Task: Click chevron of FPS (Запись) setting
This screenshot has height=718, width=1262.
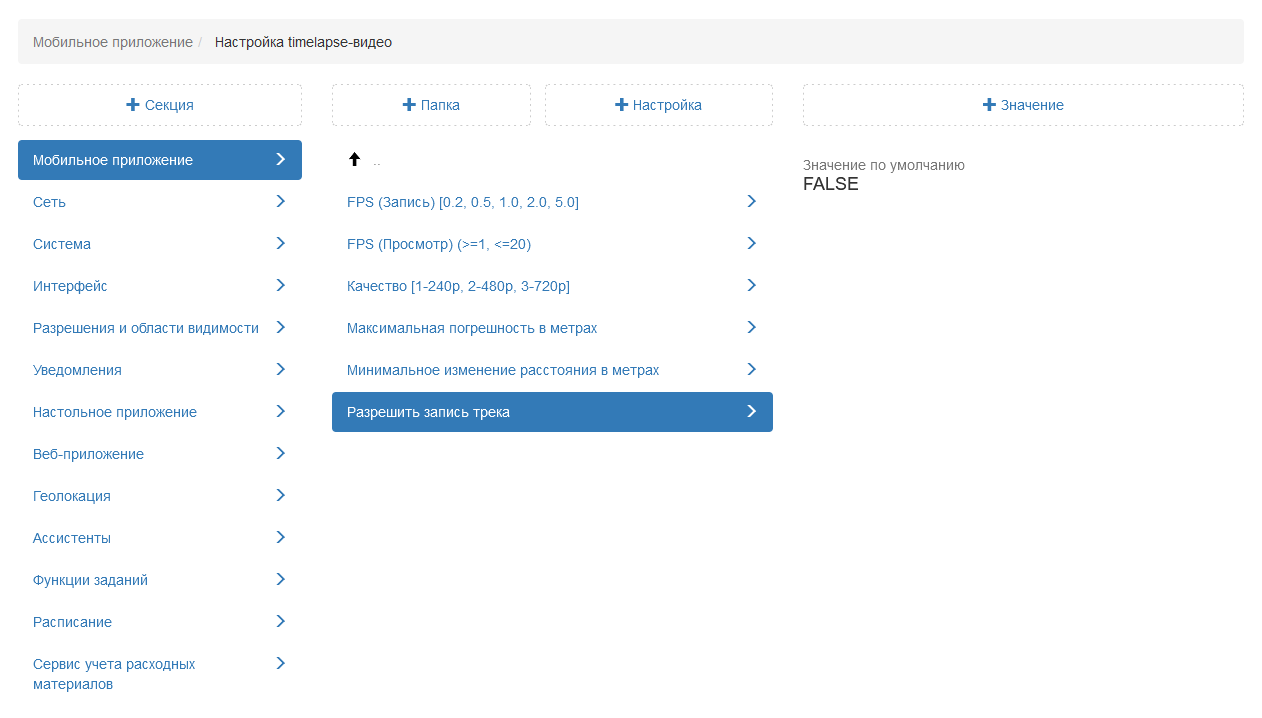Action: tap(751, 201)
